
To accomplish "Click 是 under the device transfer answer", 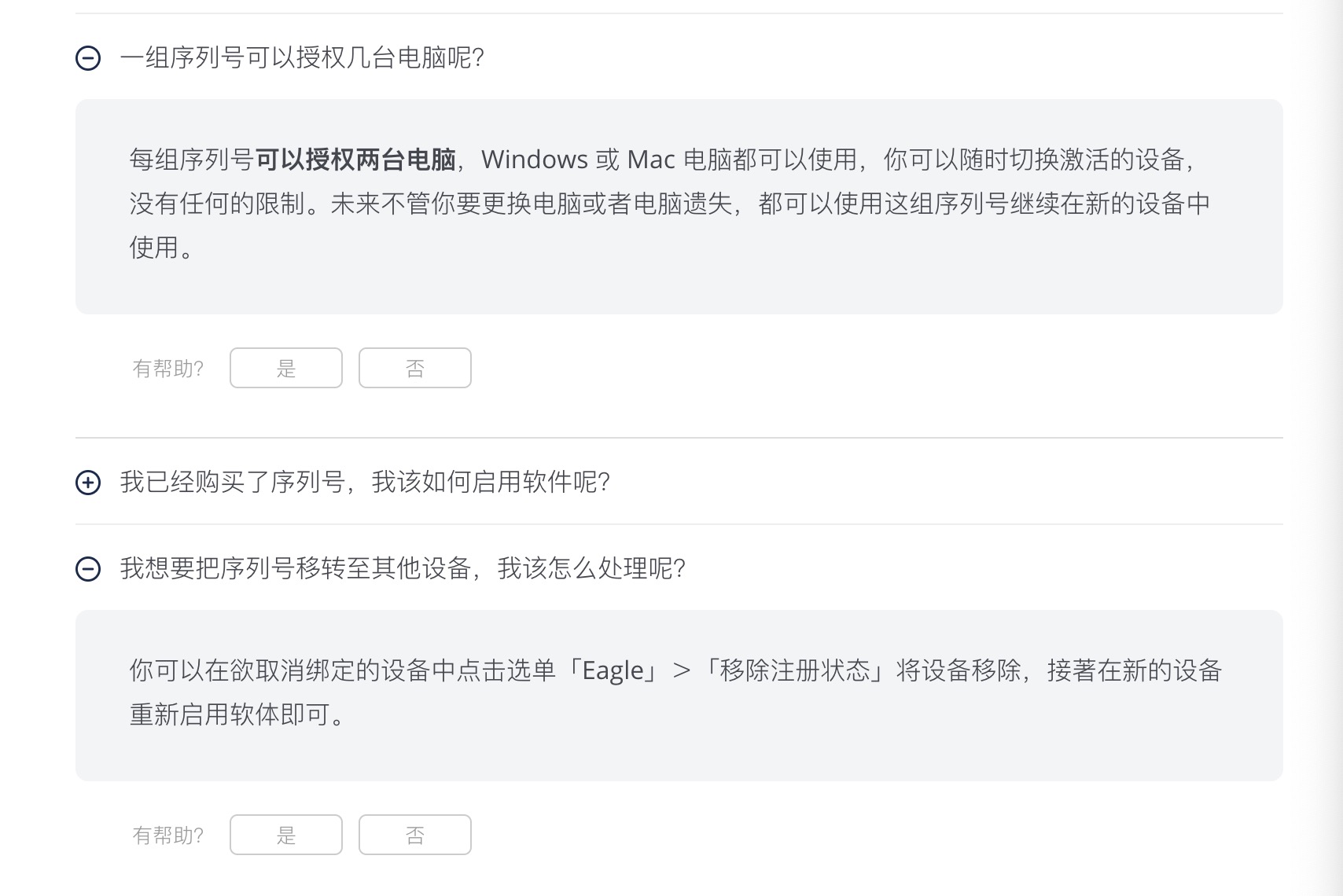I will coord(286,835).
